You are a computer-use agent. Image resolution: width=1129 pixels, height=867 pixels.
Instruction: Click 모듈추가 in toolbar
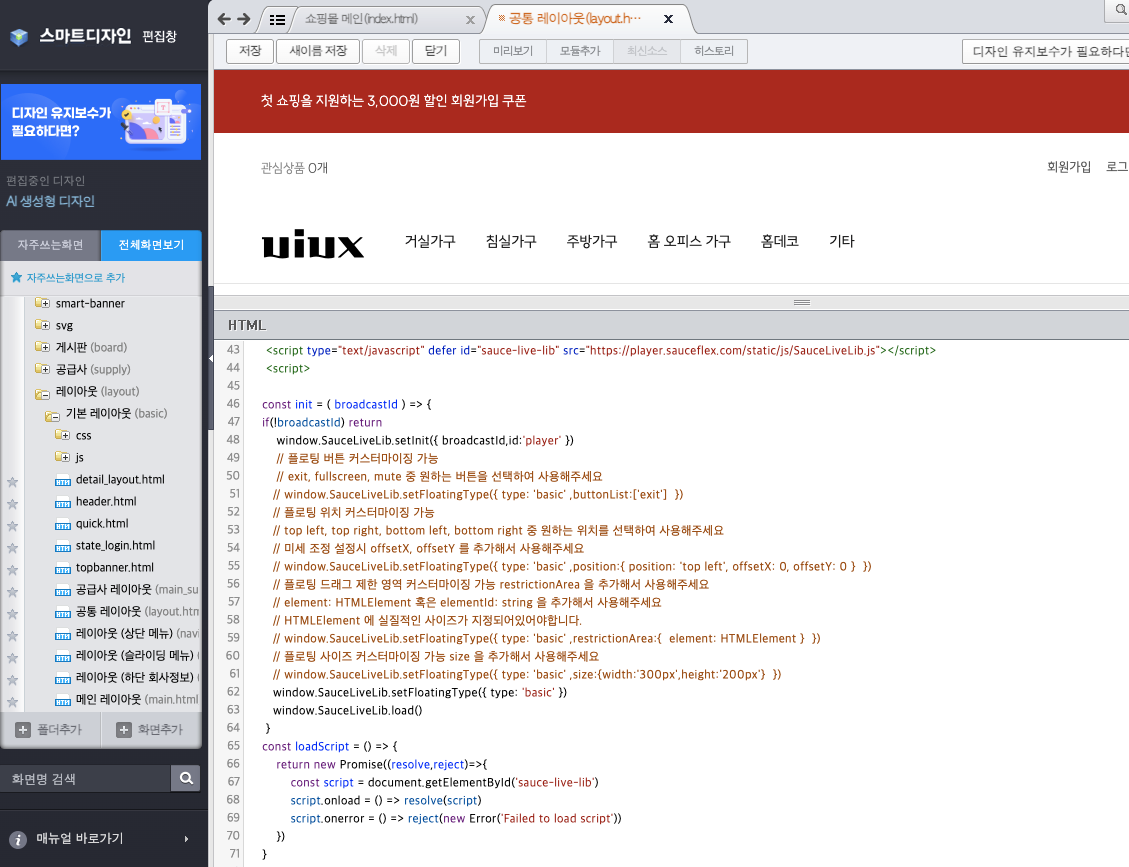point(580,51)
